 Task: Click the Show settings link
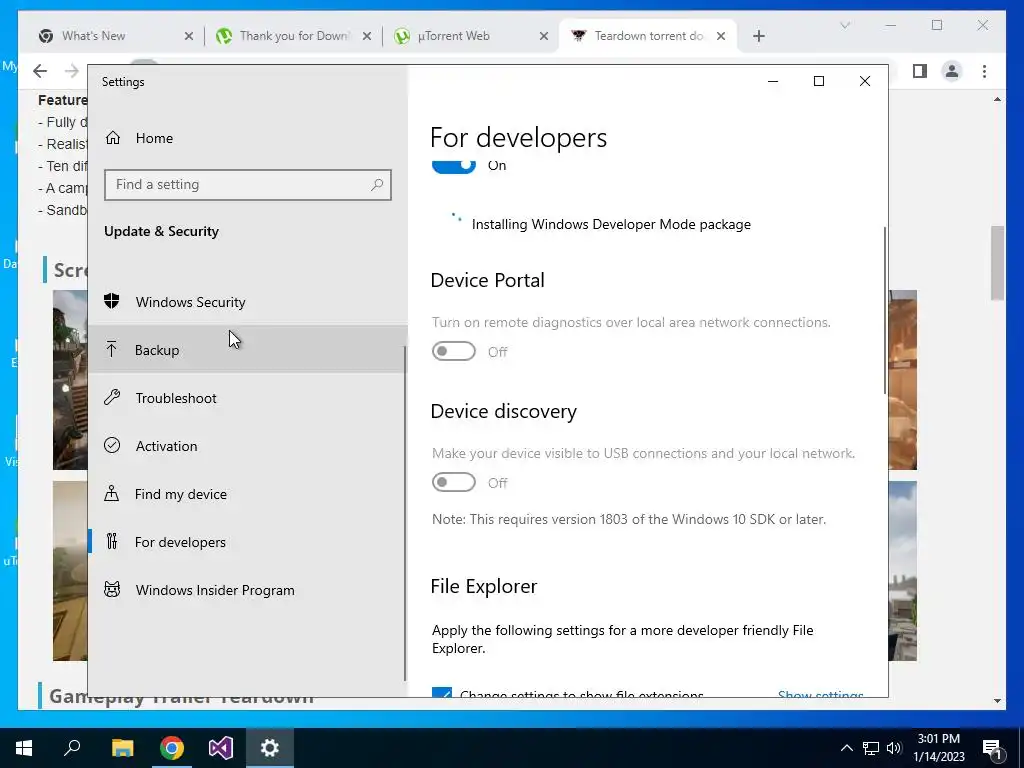(x=820, y=694)
